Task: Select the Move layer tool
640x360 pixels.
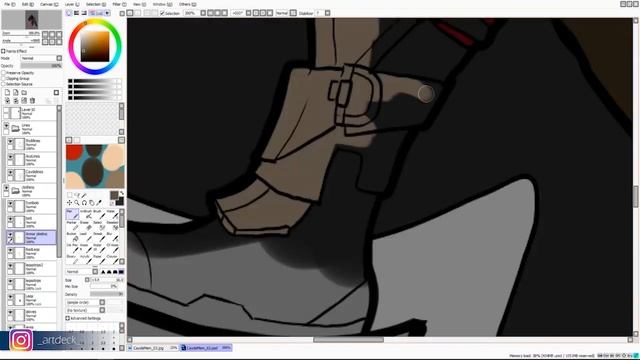Action: click(x=69, y=202)
